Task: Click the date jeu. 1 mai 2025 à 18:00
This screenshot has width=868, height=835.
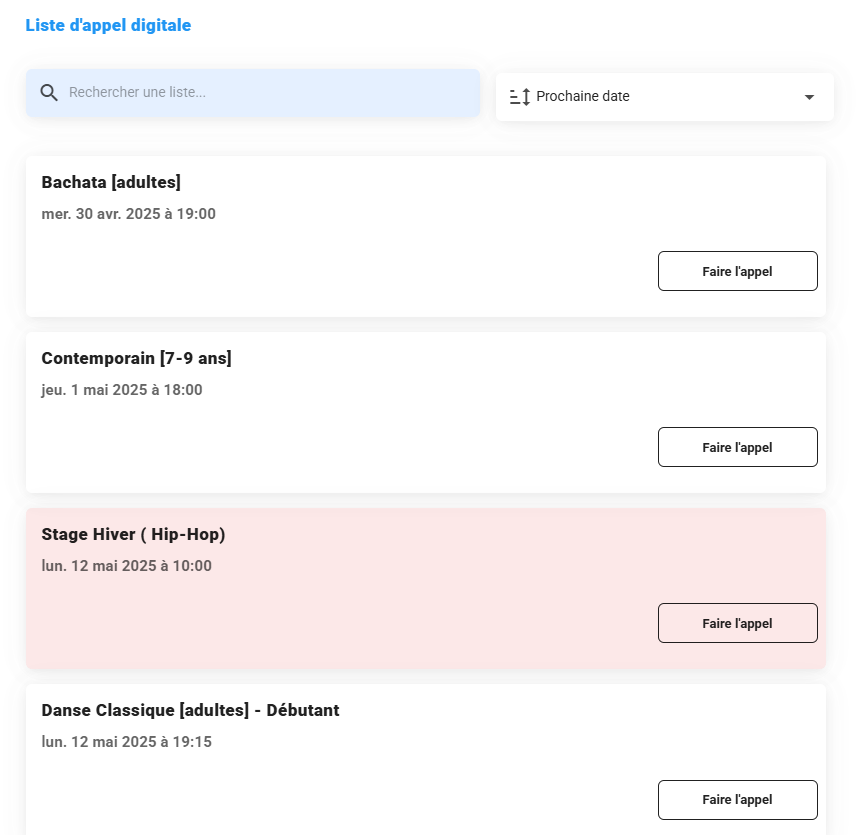Action: (x=122, y=390)
